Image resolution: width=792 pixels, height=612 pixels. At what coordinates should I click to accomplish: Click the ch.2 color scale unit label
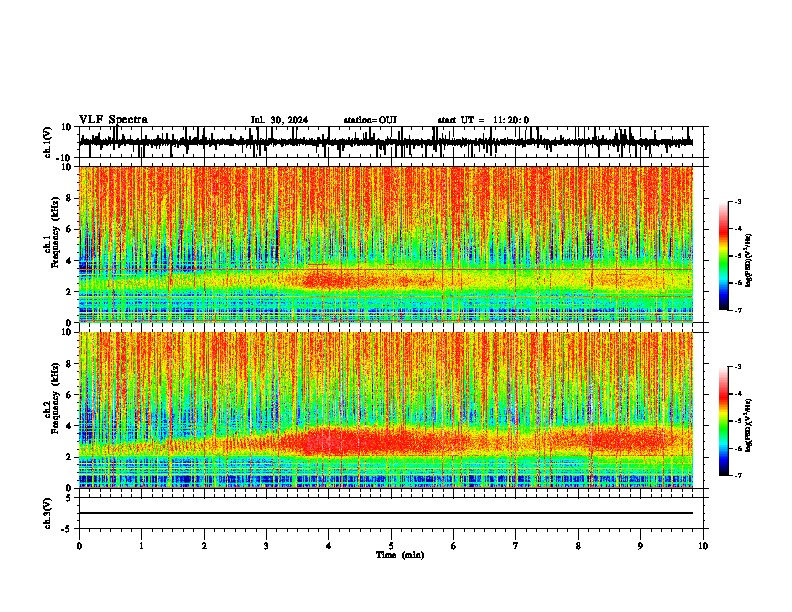pos(748,425)
